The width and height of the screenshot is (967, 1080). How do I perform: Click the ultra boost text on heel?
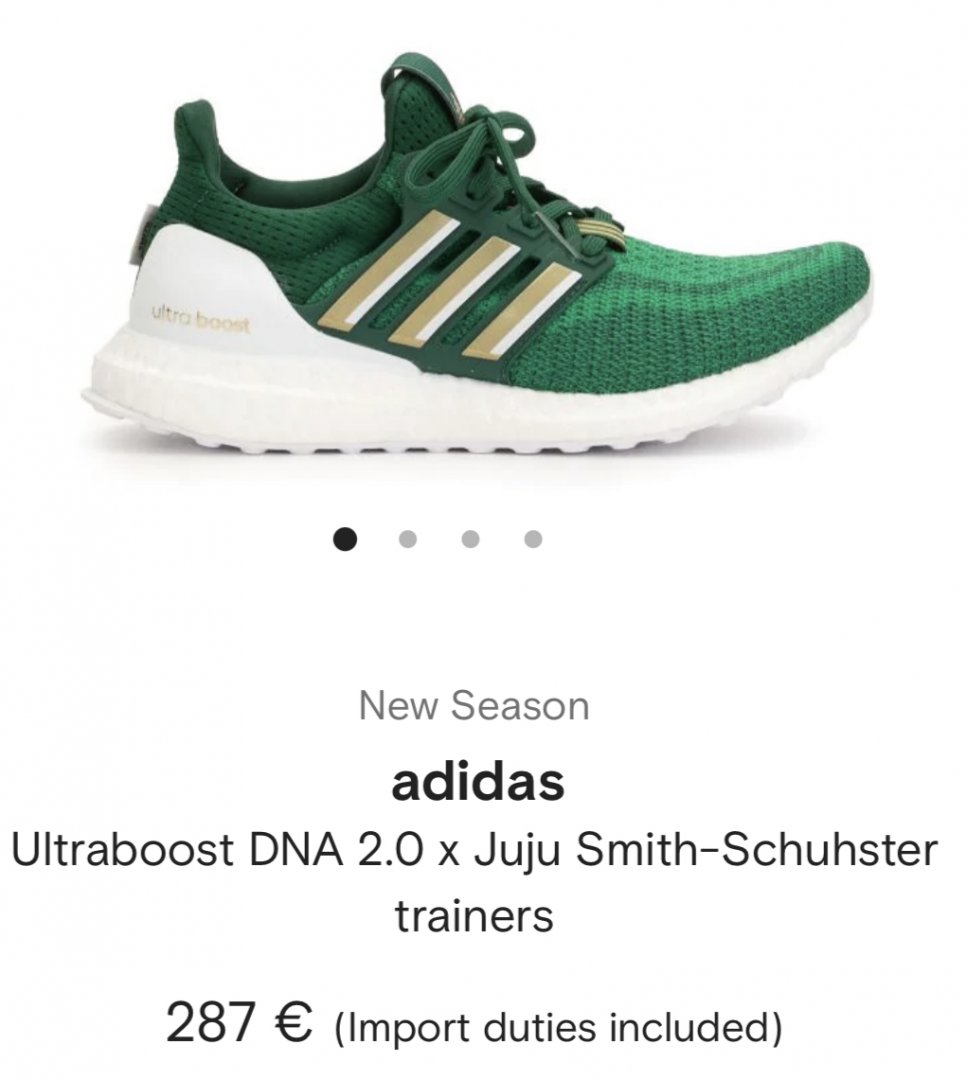coord(200,318)
